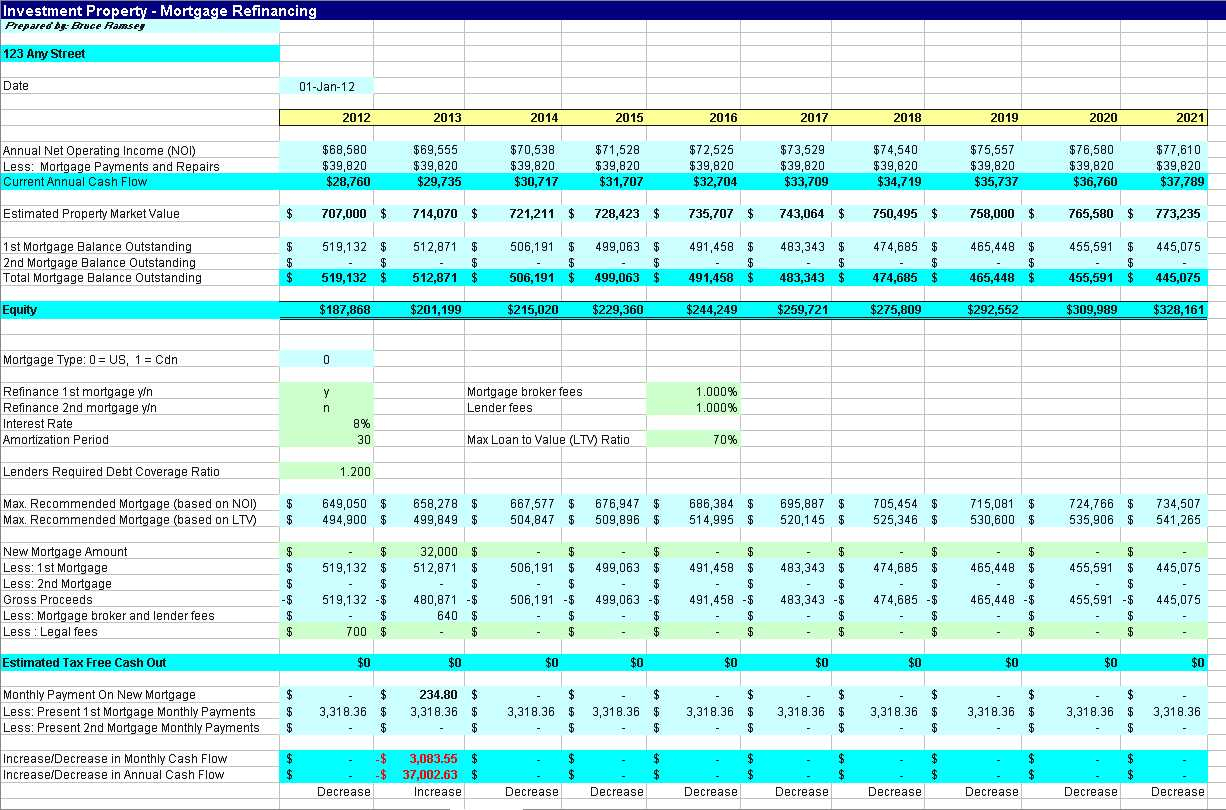
Task: Click the 2021 column year header
Action: [1189, 117]
